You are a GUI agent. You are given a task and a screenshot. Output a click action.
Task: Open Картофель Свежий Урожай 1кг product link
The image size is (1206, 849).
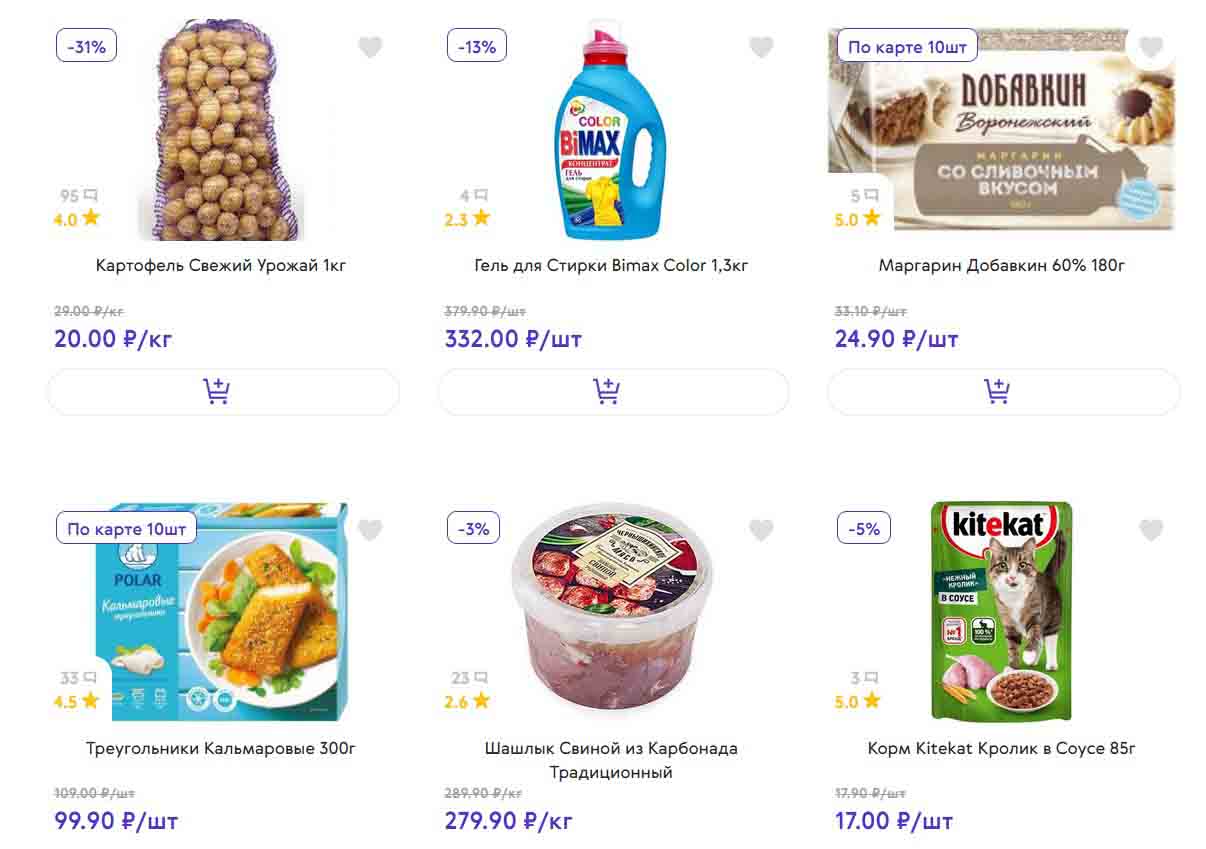(221, 266)
